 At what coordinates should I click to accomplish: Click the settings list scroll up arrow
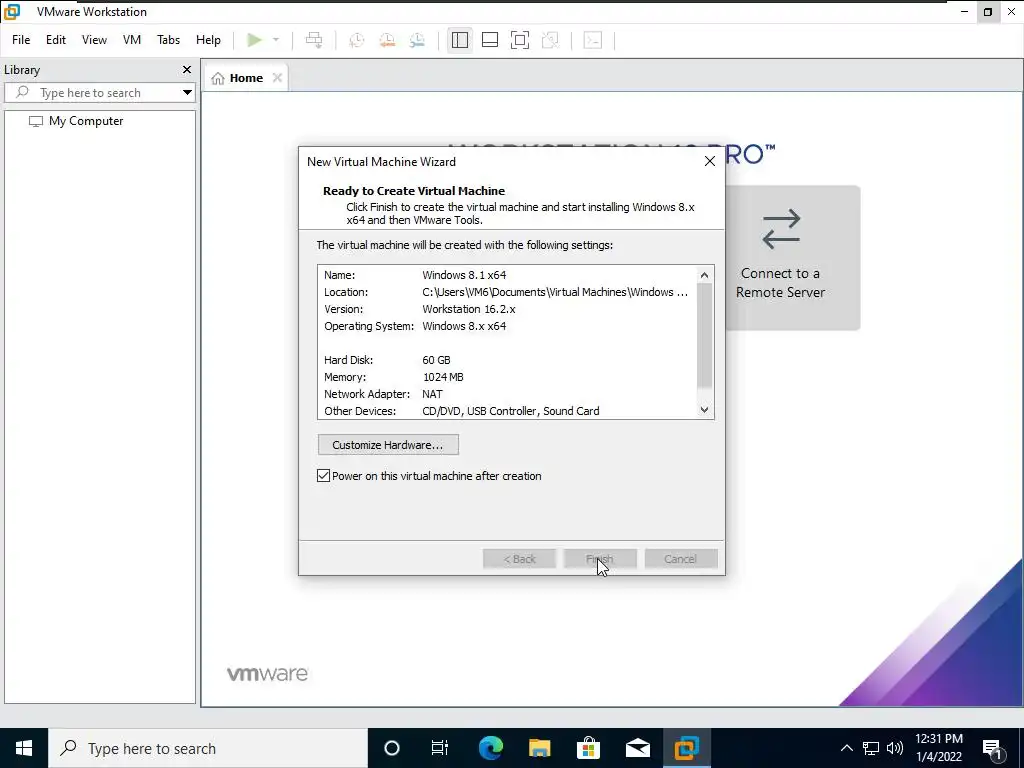tap(704, 275)
